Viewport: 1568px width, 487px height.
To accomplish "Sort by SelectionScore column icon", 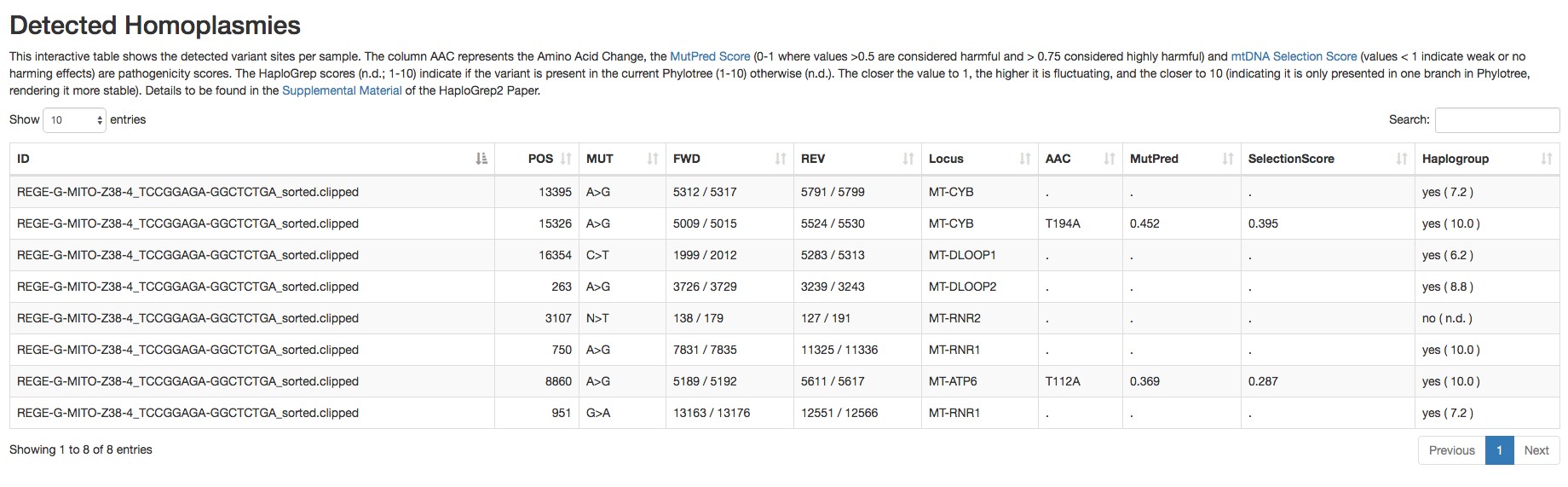I will (1402, 159).
